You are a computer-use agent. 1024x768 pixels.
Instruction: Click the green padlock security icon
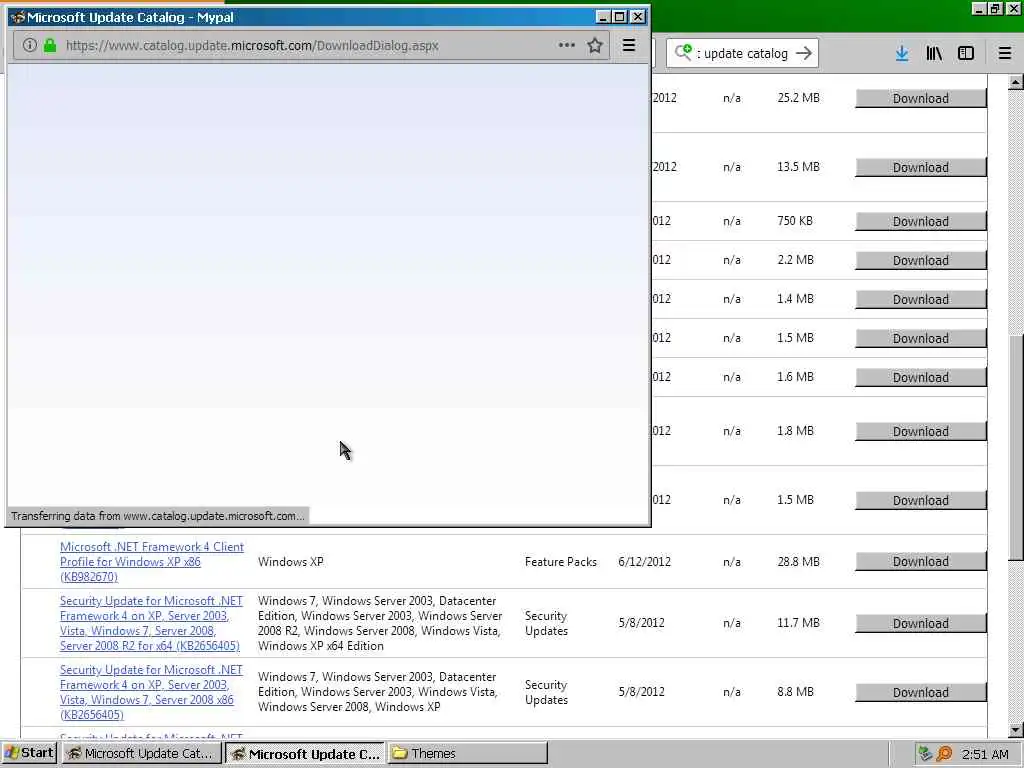(x=50, y=45)
